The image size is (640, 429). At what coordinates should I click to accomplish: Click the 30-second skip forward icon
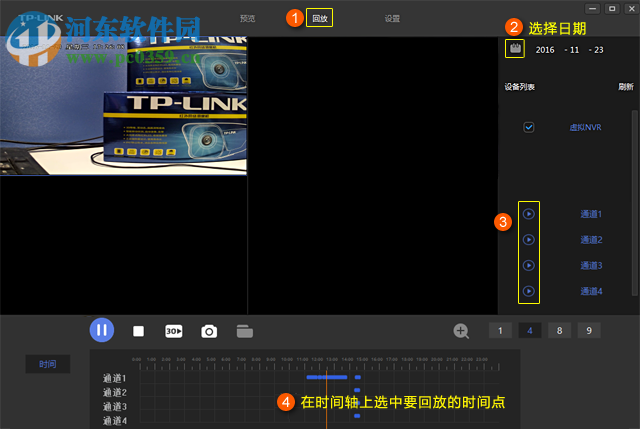(173, 331)
